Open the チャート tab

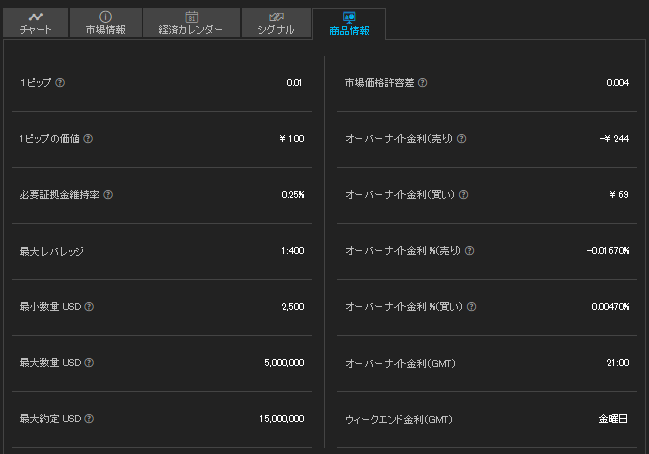point(36,23)
